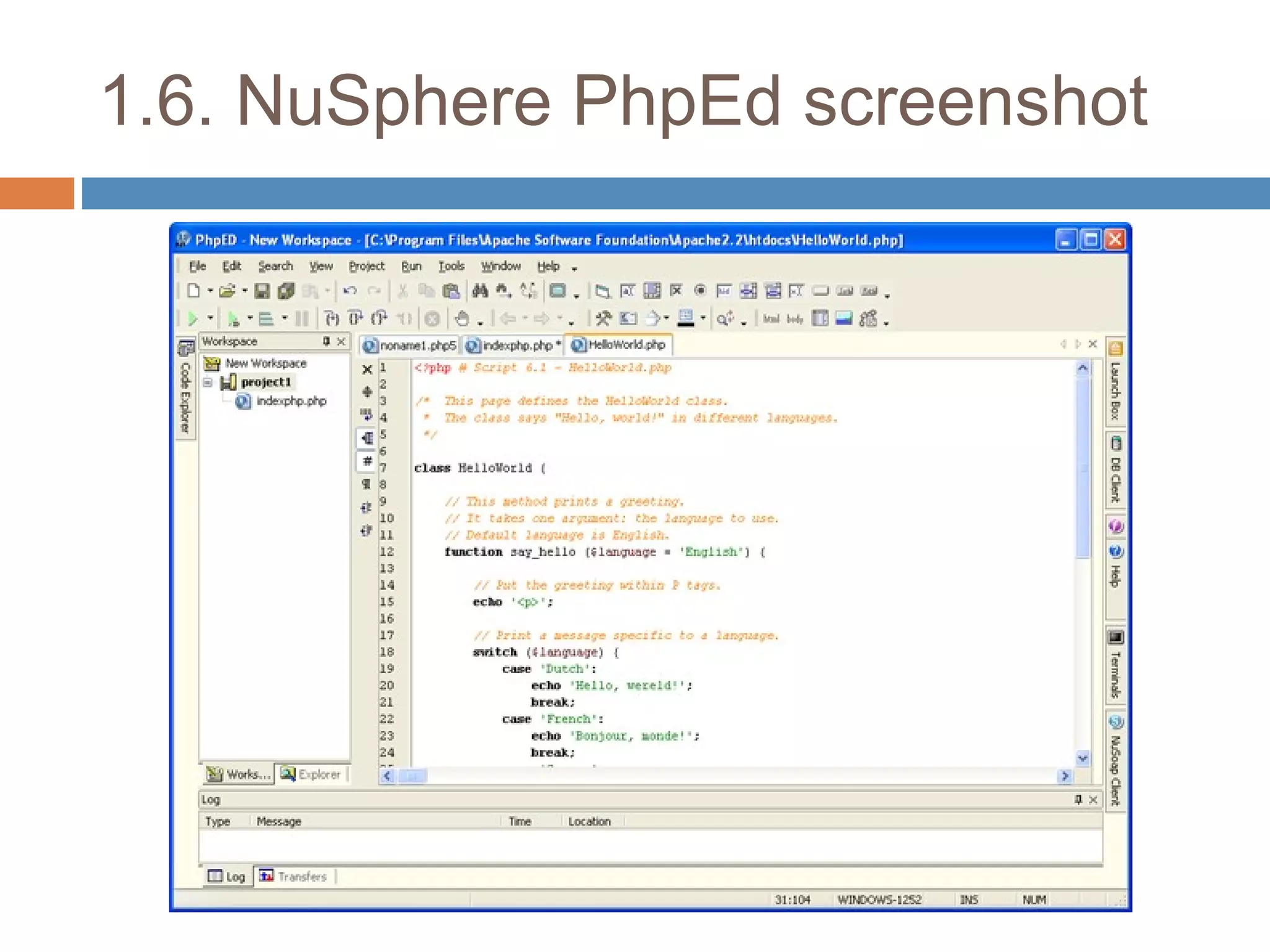1270x952 pixels.
Task: Click the Open File folder icon
Action: coord(227,291)
